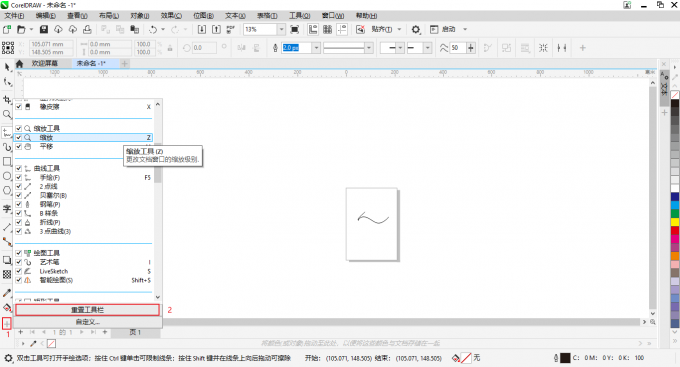
Task: Select the Pick tool arrow in toolbox
Action: 7,67
